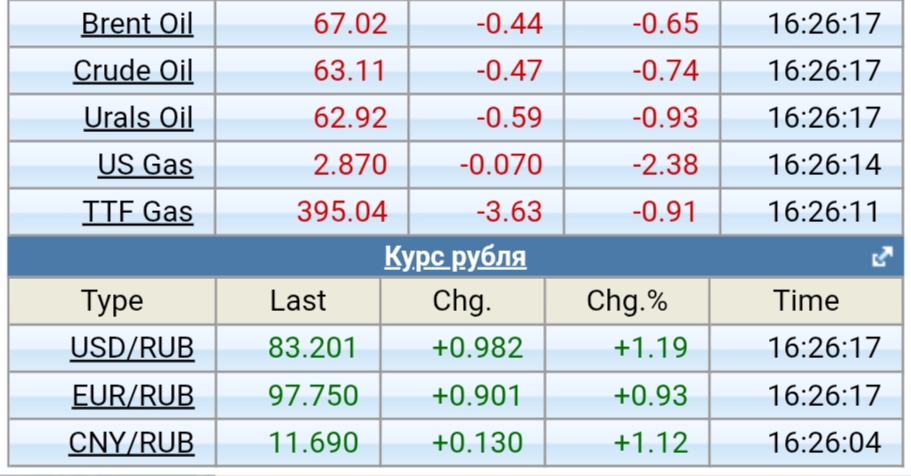Select the TTF Gas link
911x476 pixels.
click(138, 212)
